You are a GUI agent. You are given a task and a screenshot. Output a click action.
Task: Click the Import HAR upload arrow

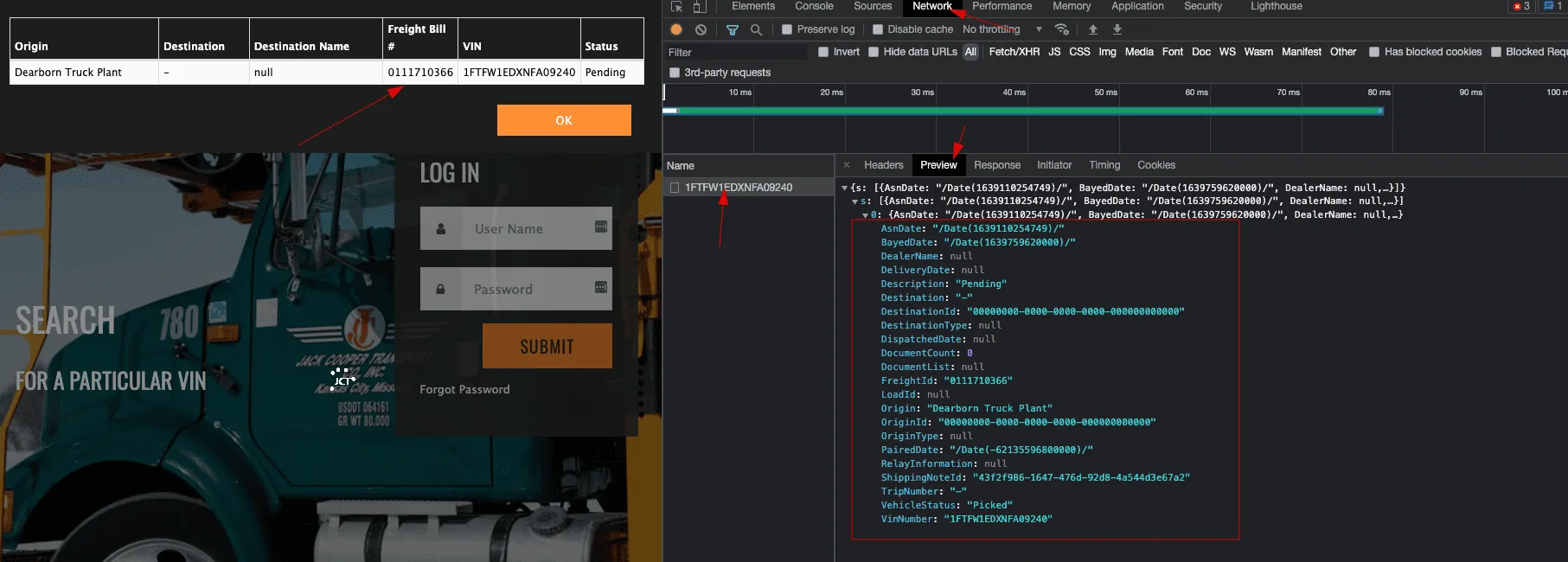1092,29
